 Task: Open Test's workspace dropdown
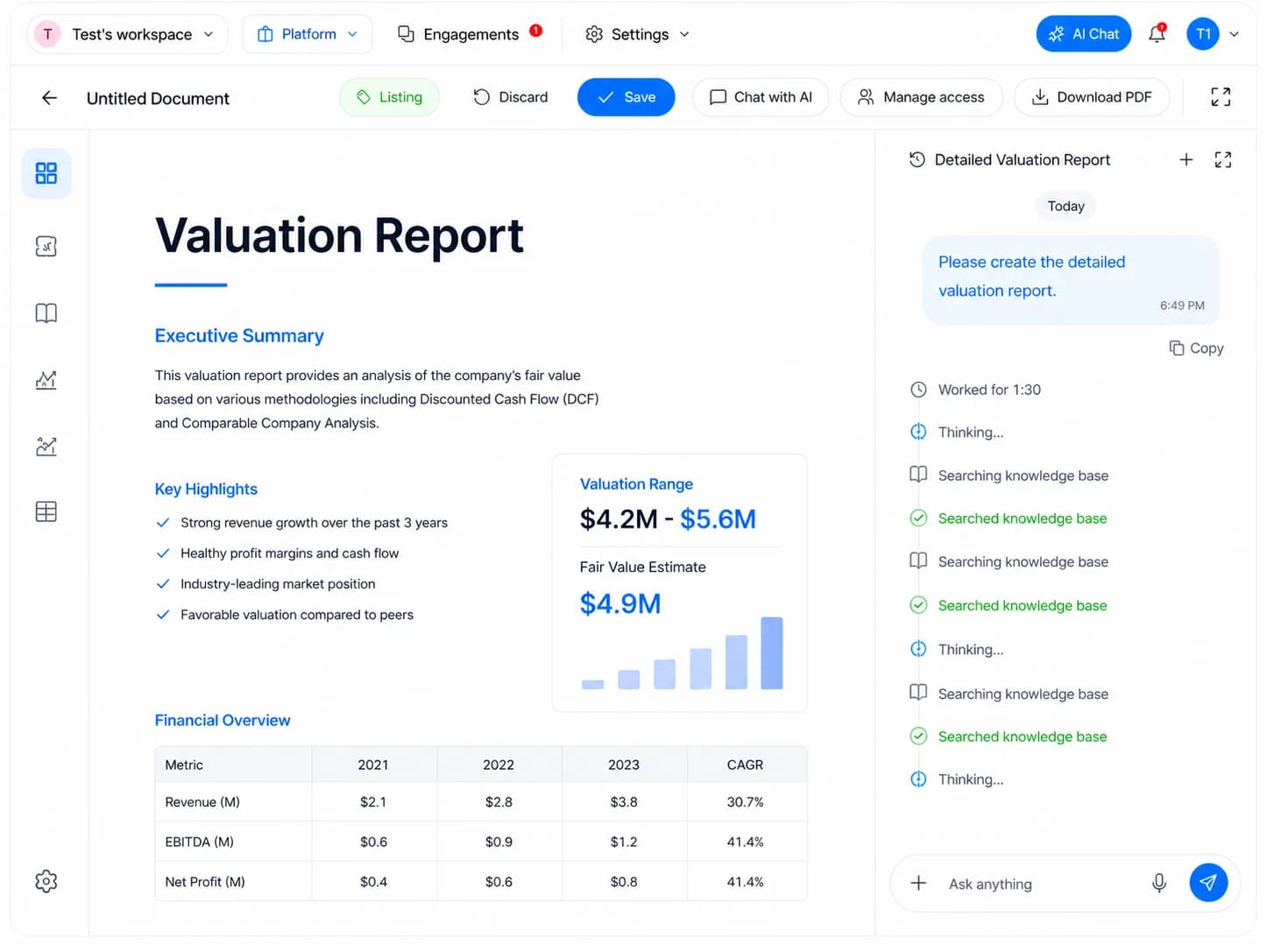(127, 34)
